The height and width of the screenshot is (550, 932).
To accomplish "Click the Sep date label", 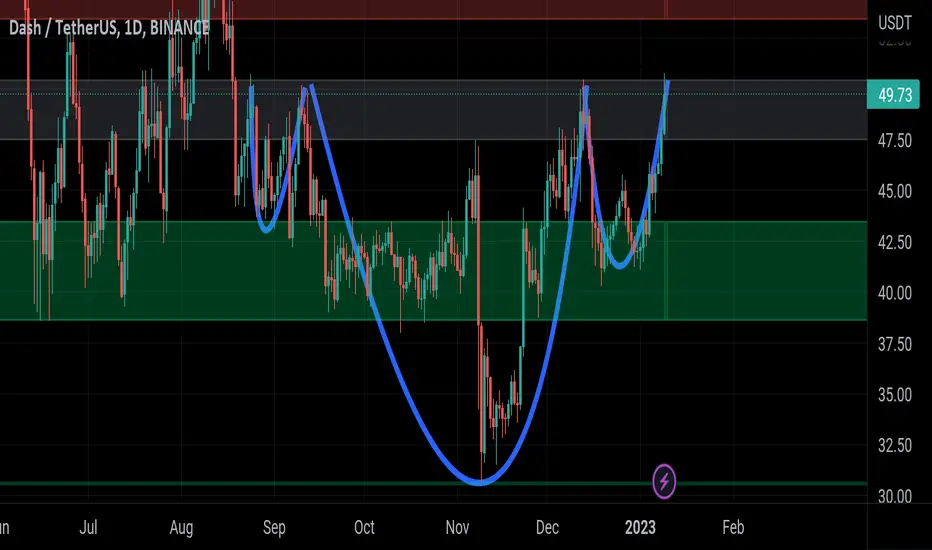I will click(x=274, y=528).
